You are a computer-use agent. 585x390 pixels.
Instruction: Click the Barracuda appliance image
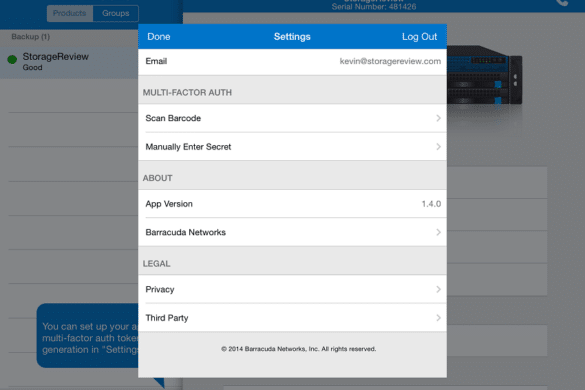click(x=484, y=75)
